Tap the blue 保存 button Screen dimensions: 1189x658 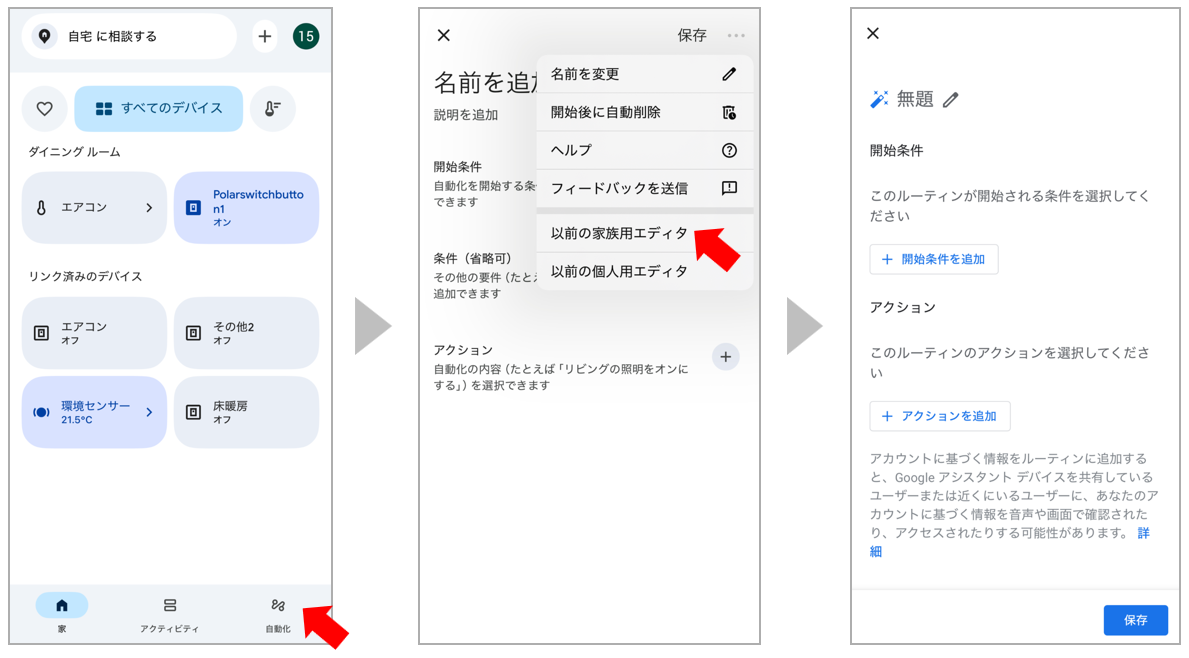tap(1135, 619)
